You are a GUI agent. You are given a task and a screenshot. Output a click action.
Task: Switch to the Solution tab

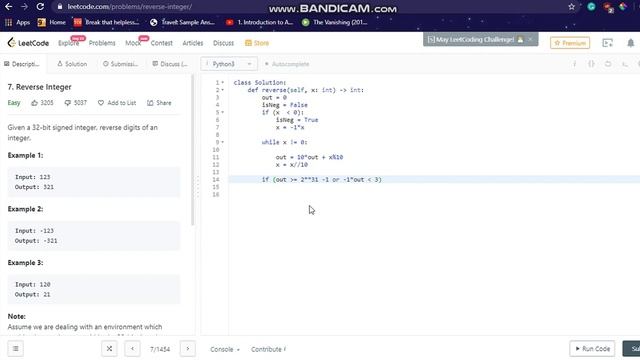[72, 64]
